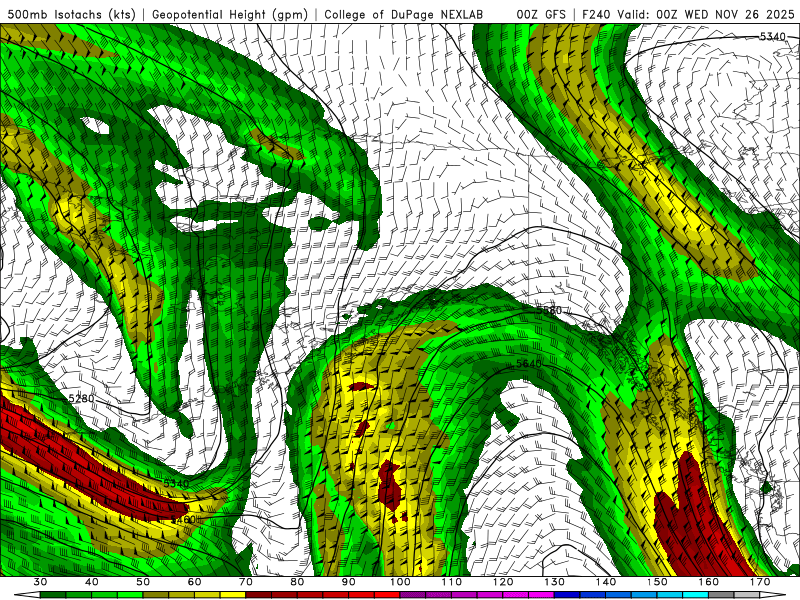Click the 5460 height contour label
This screenshot has height=600, width=800.
(x=183, y=519)
